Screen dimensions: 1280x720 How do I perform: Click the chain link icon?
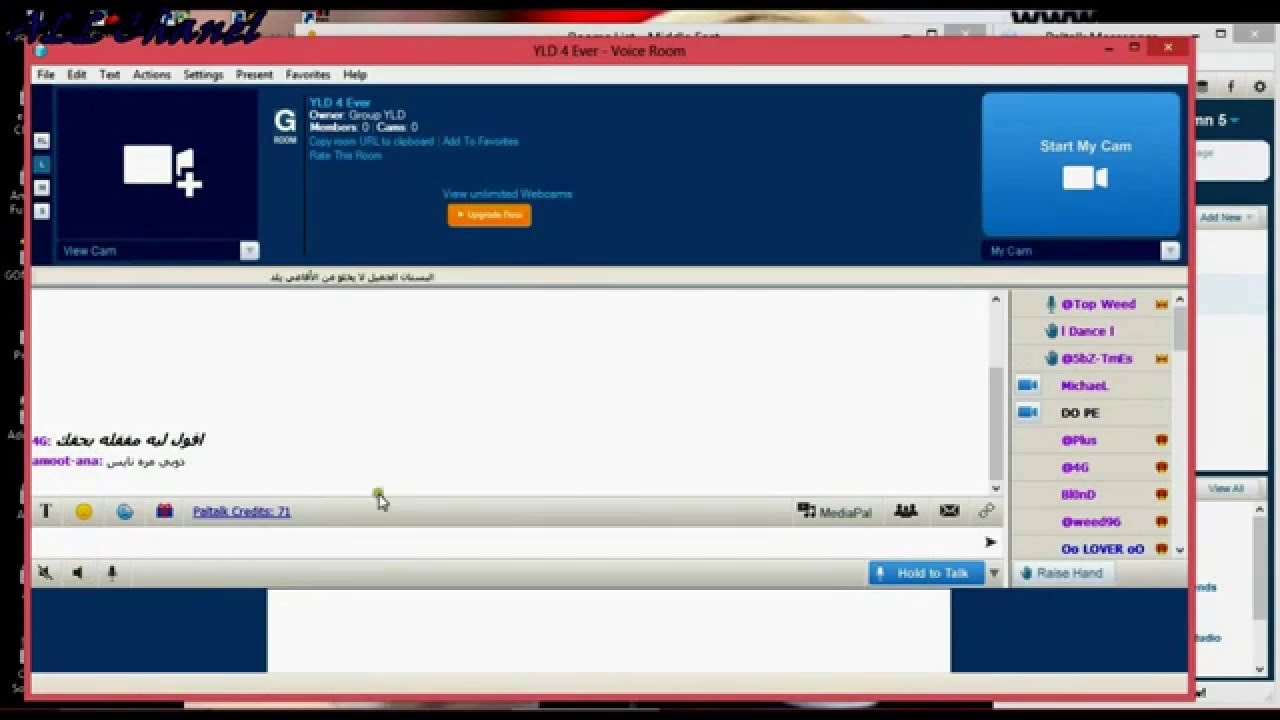(x=987, y=511)
